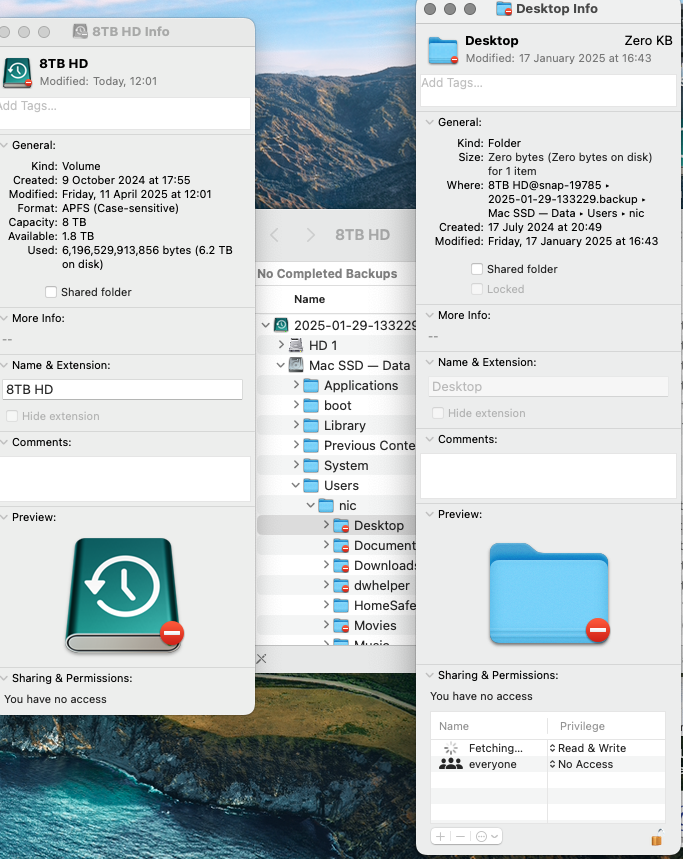Toggle the Locked checkbox in Desktop Info
Image resolution: width=683 pixels, height=859 pixels.
(477, 289)
